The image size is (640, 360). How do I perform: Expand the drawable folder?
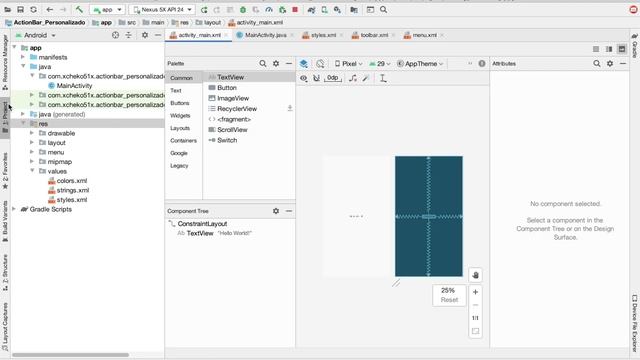32,133
